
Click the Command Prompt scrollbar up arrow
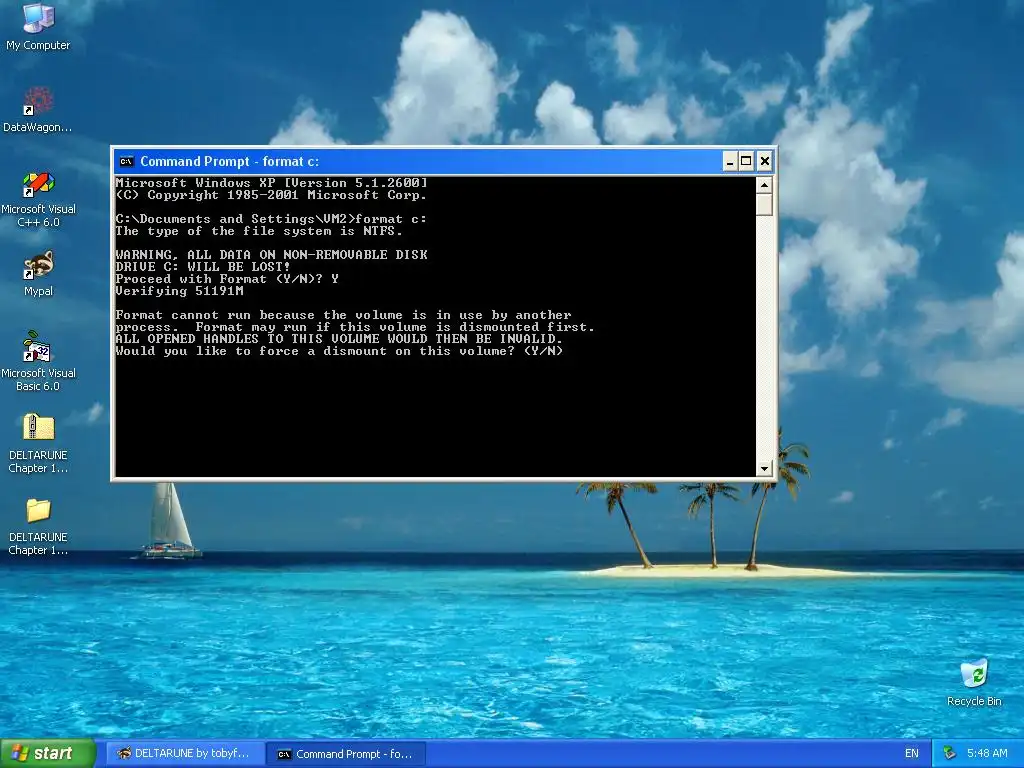(x=764, y=185)
